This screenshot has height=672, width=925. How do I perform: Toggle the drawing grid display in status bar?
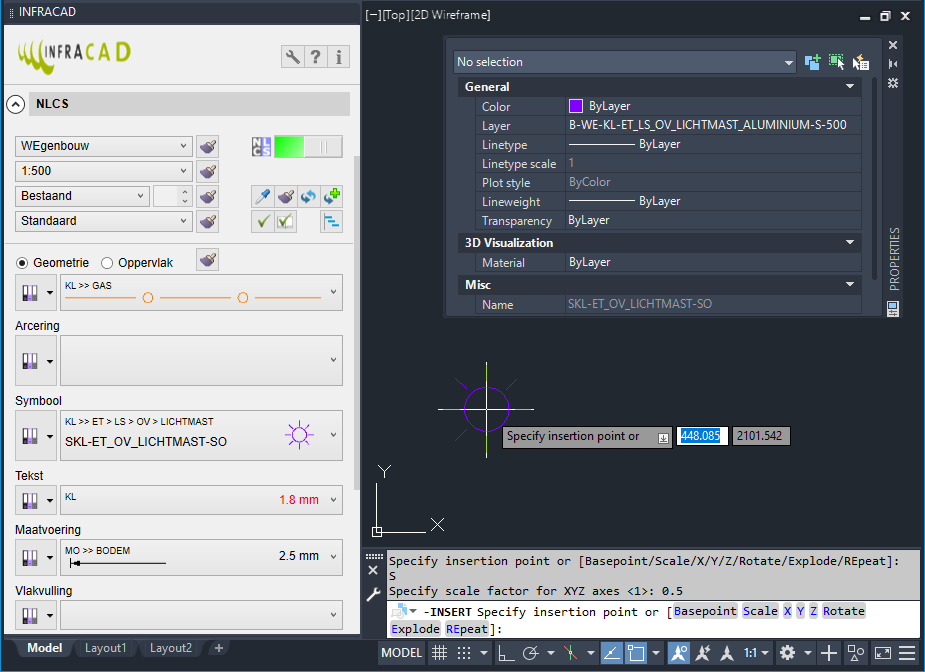439,653
